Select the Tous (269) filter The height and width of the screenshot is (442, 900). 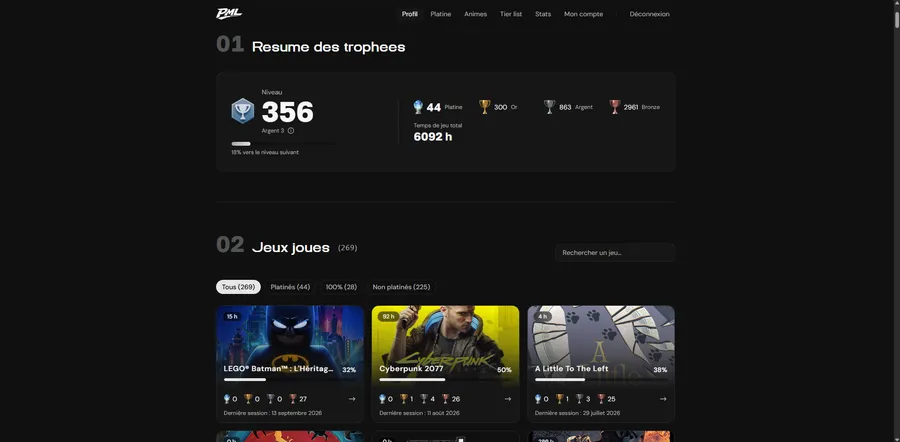point(238,287)
